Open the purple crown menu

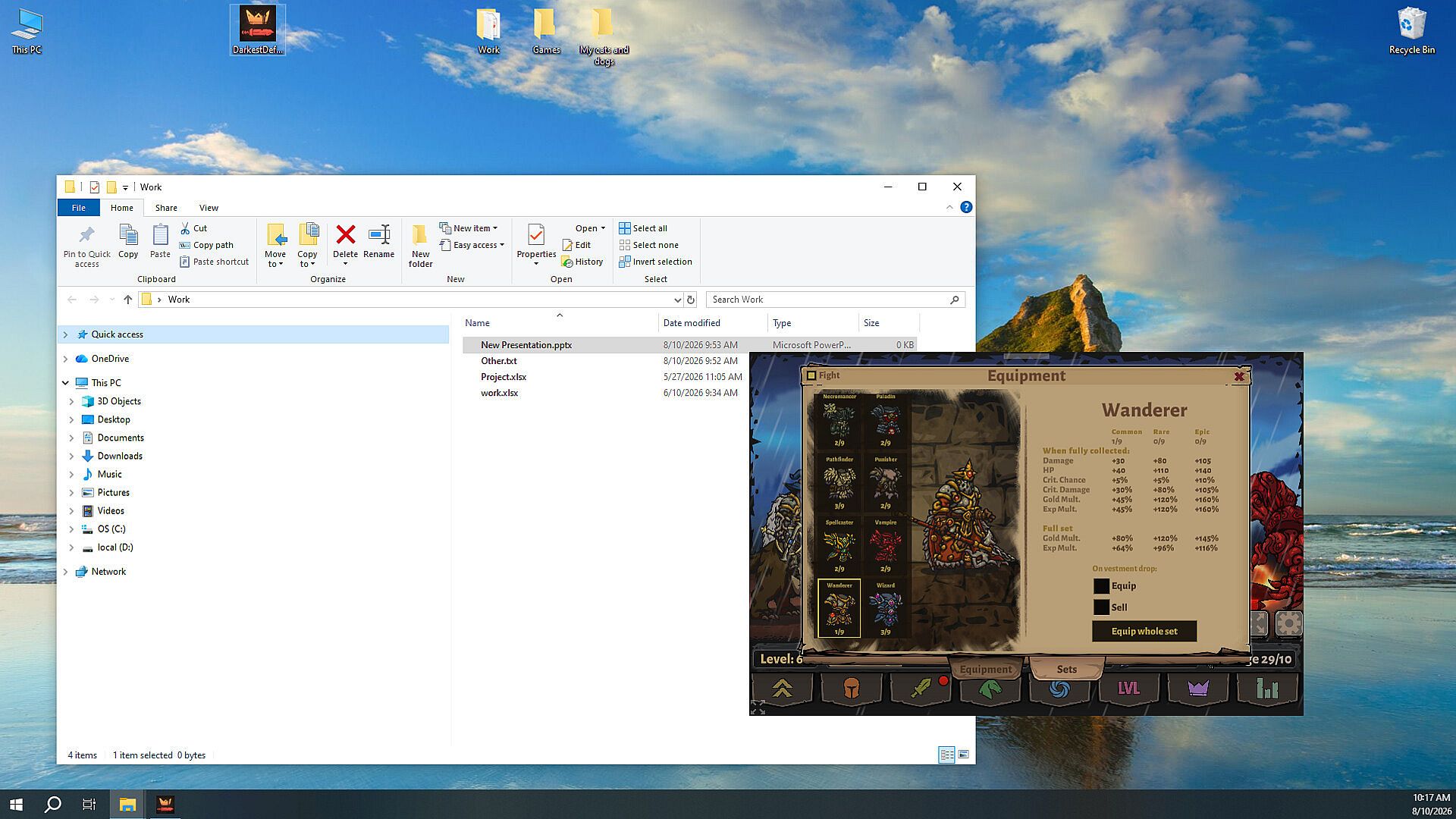[1198, 689]
